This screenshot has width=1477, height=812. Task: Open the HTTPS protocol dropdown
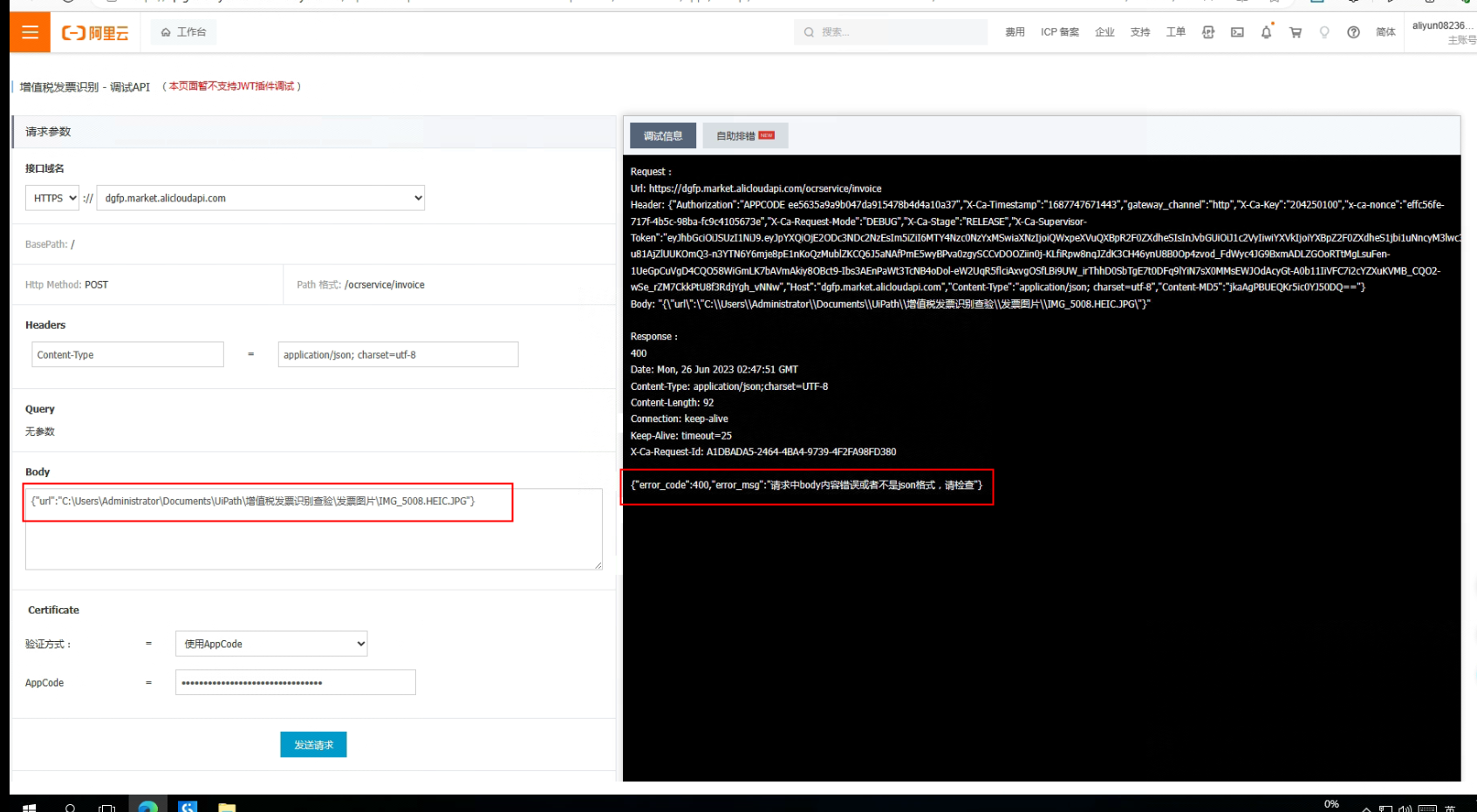[52, 198]
